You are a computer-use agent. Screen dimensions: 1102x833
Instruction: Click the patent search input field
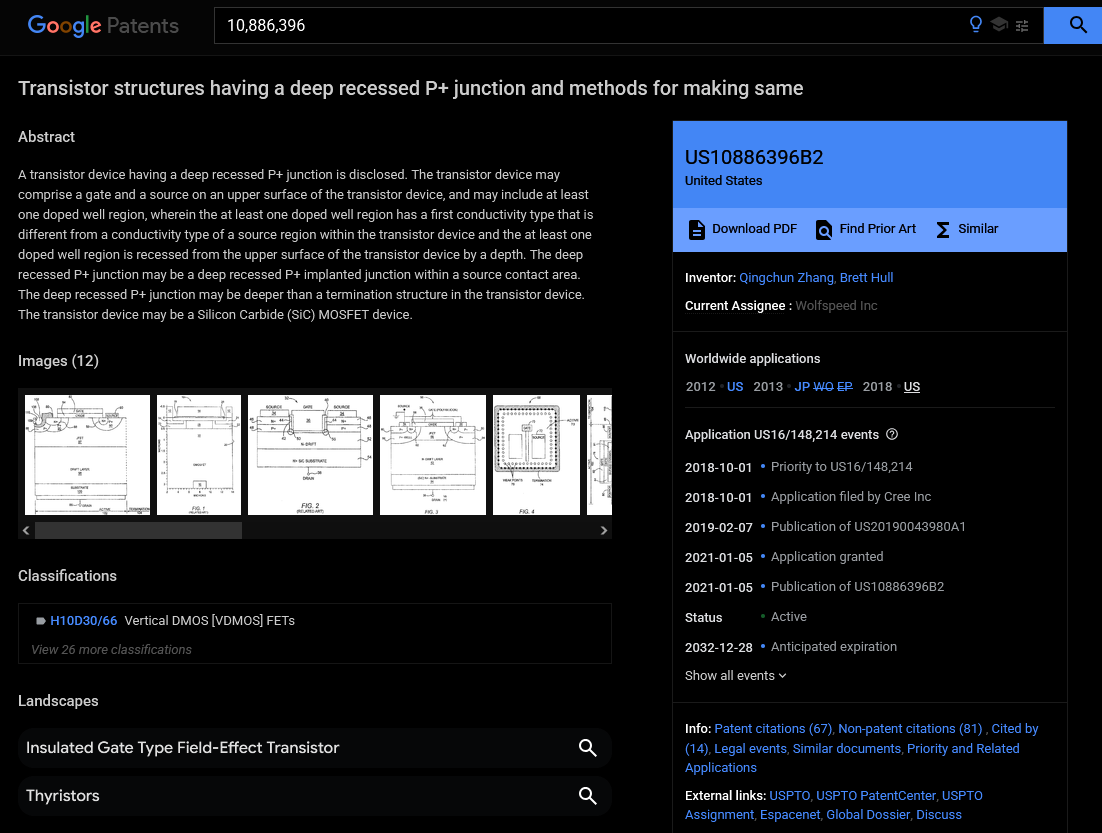tap(590, 25)
